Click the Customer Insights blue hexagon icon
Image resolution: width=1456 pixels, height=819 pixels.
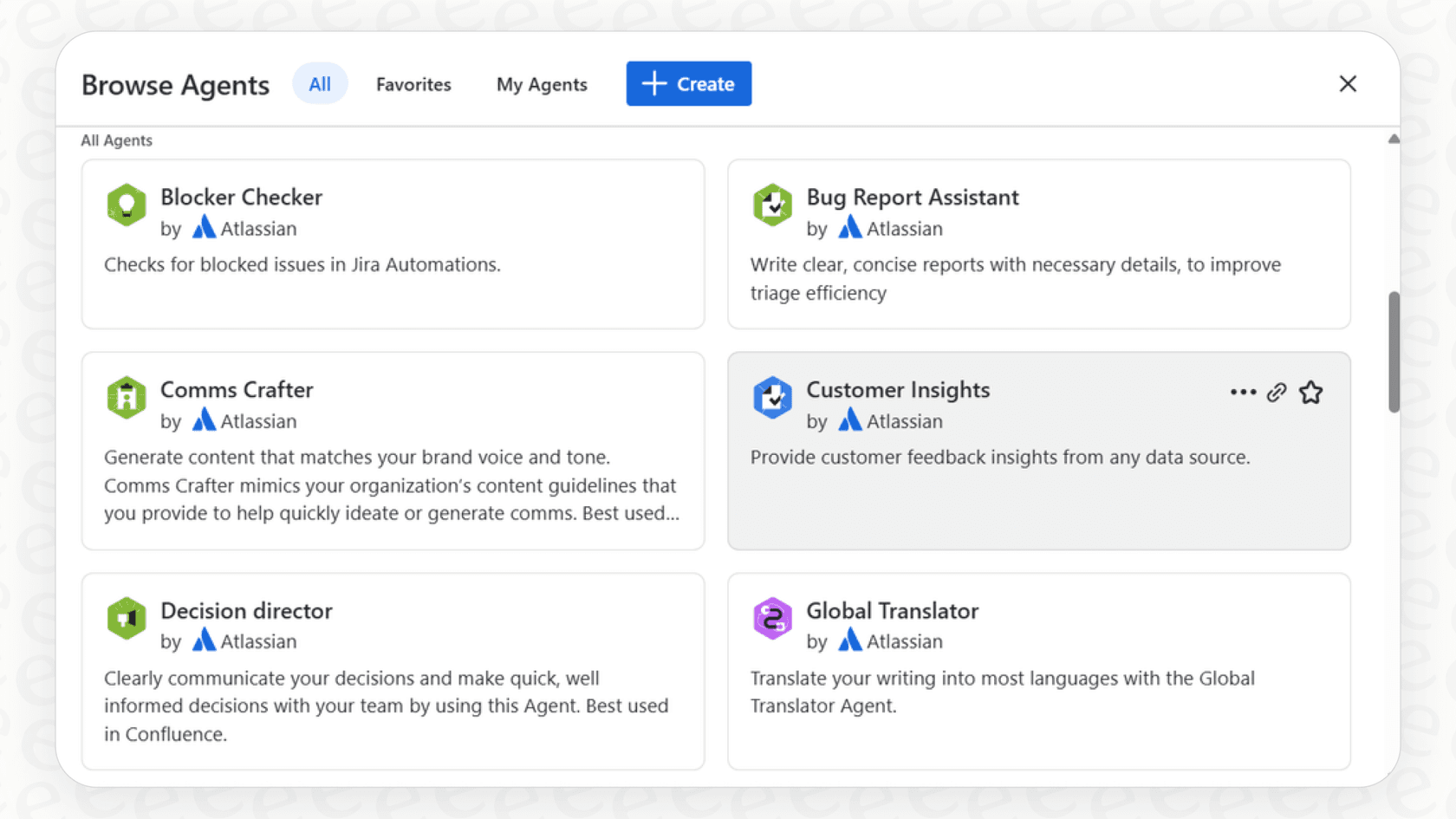click(x=772, y=398)
